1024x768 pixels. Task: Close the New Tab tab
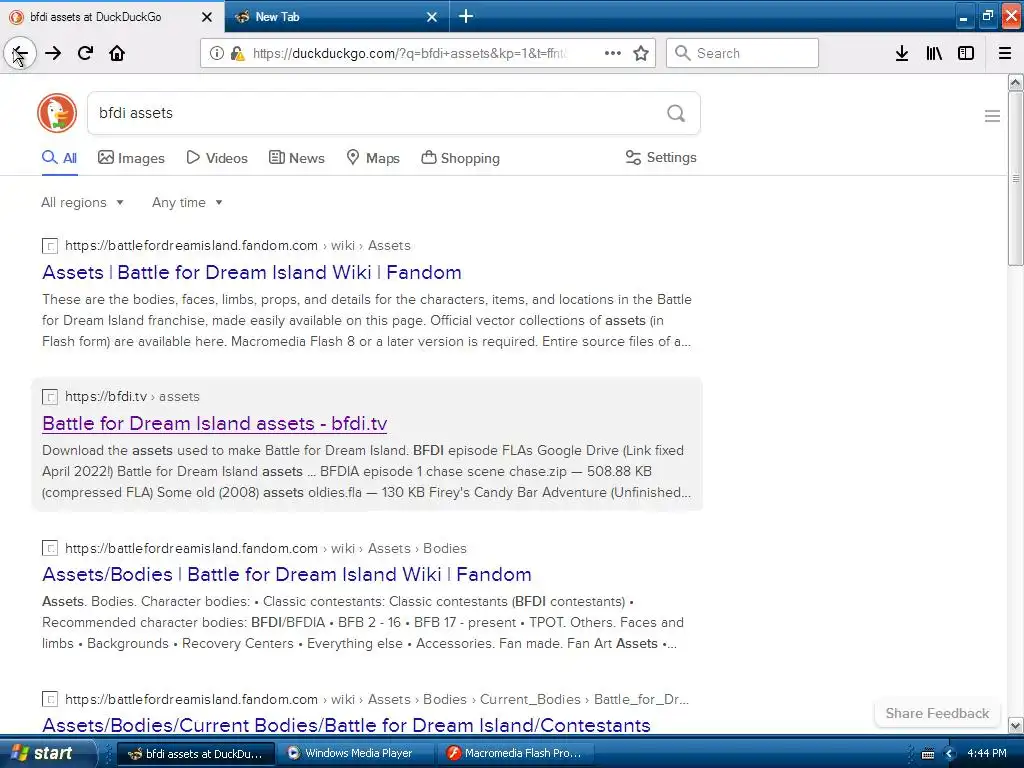click(x=432, y=17)
